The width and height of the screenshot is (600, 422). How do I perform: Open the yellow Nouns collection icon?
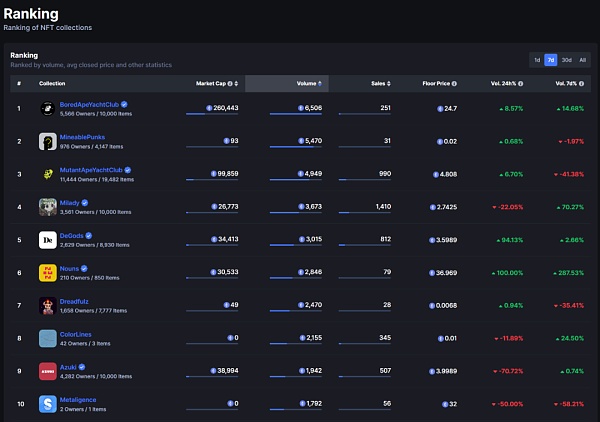(x=47, y=272)
